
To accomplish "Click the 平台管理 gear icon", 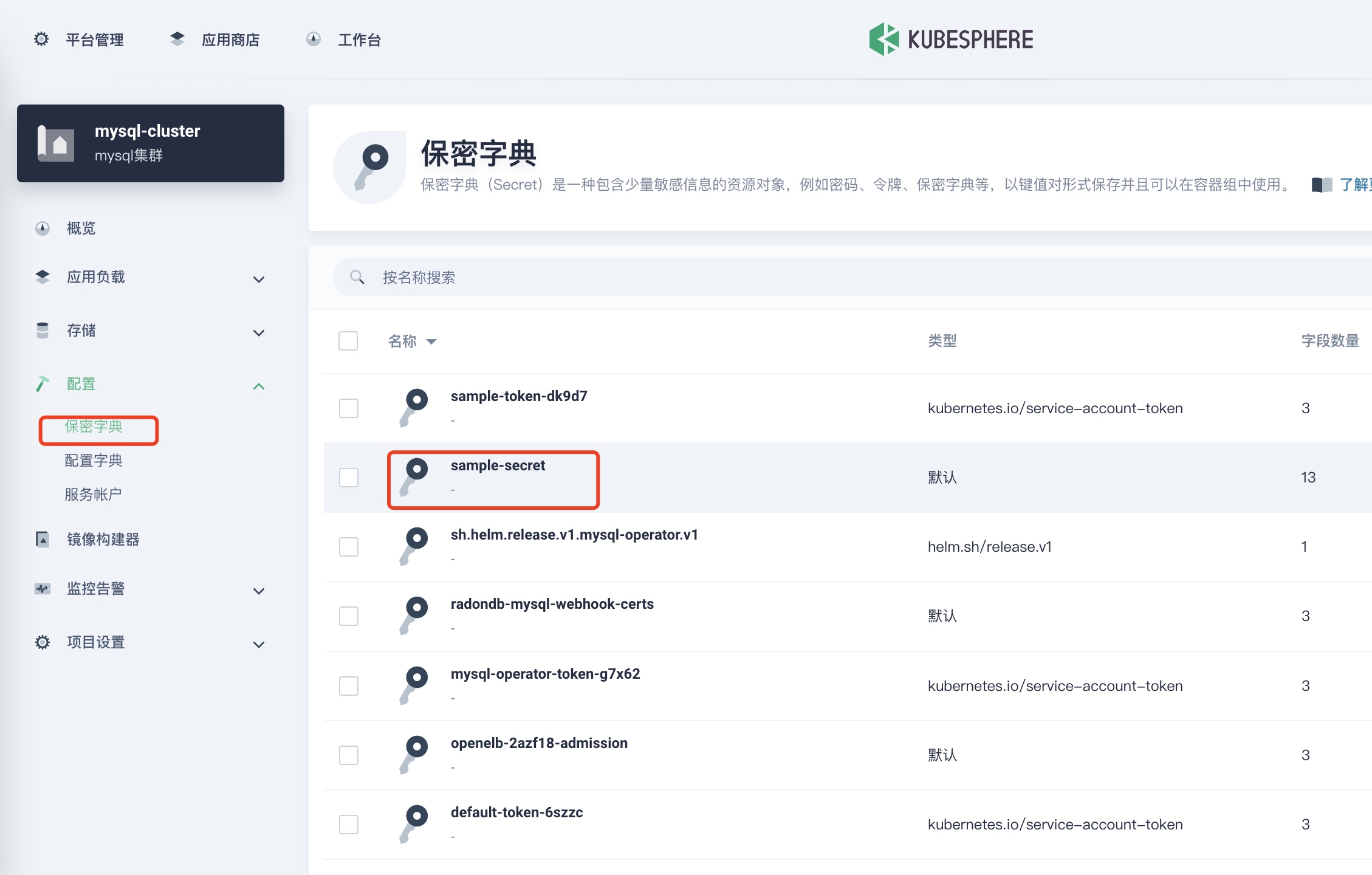I will point(41,39).
